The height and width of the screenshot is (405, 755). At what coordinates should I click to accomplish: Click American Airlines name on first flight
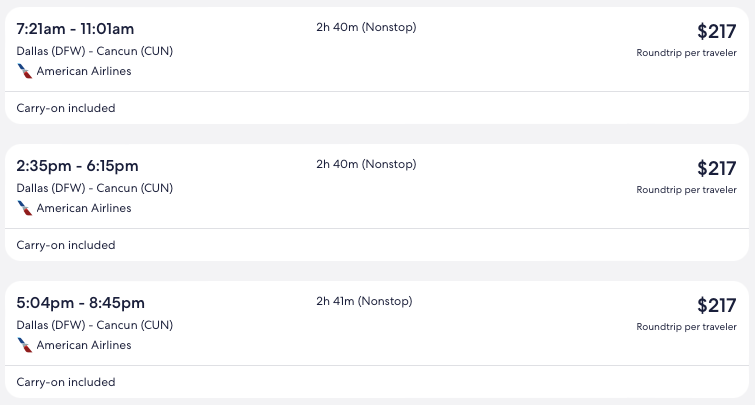pos(84,71)
